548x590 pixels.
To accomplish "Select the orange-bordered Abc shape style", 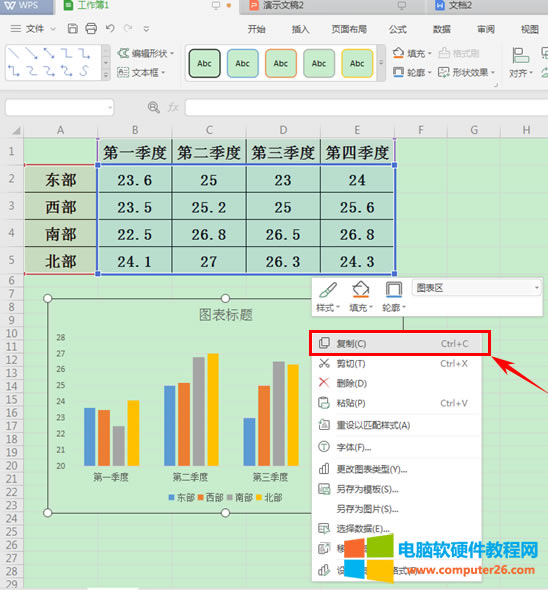I will pos(281,64).
